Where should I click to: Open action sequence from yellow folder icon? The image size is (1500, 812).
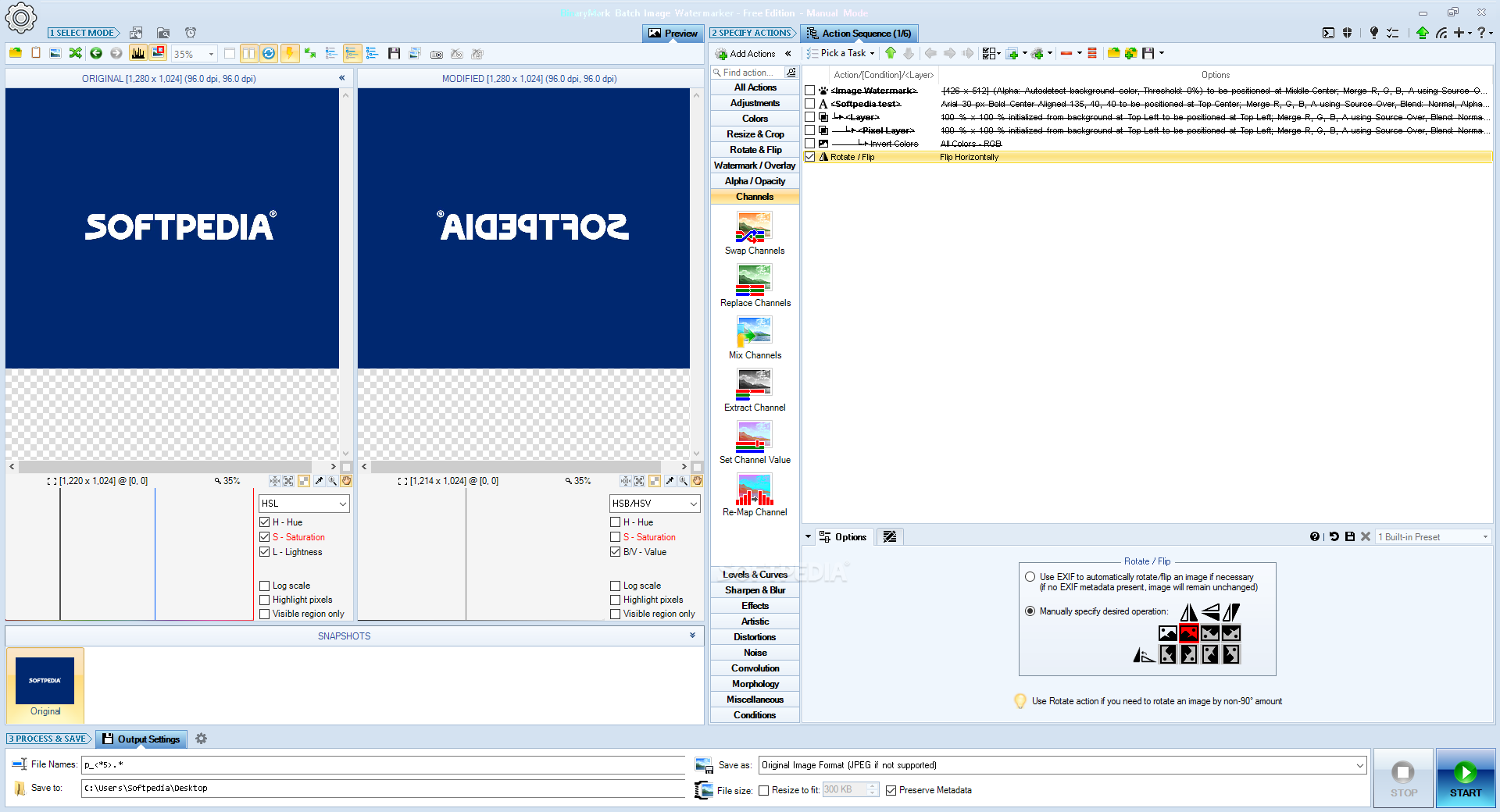pyautogui.click(x=1114, y=53)
